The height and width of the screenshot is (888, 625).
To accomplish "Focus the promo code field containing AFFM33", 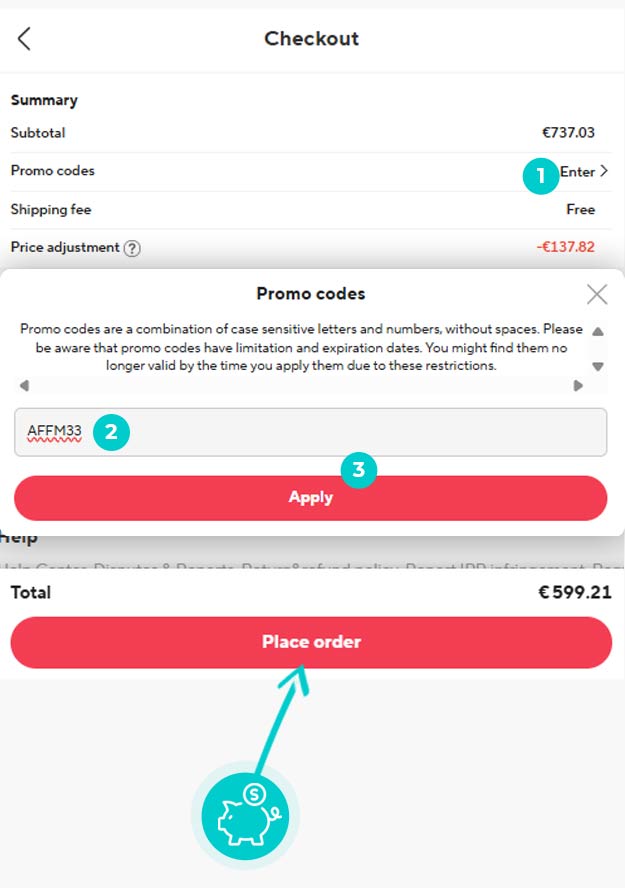I will pyautogui.click(x=360, y=432).
